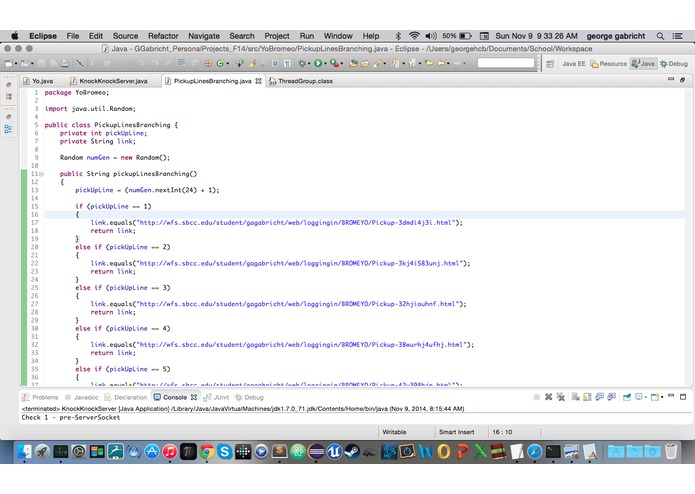
Task: Toggle Mark Occurrences highlighter icon
Action: (252, 64)
